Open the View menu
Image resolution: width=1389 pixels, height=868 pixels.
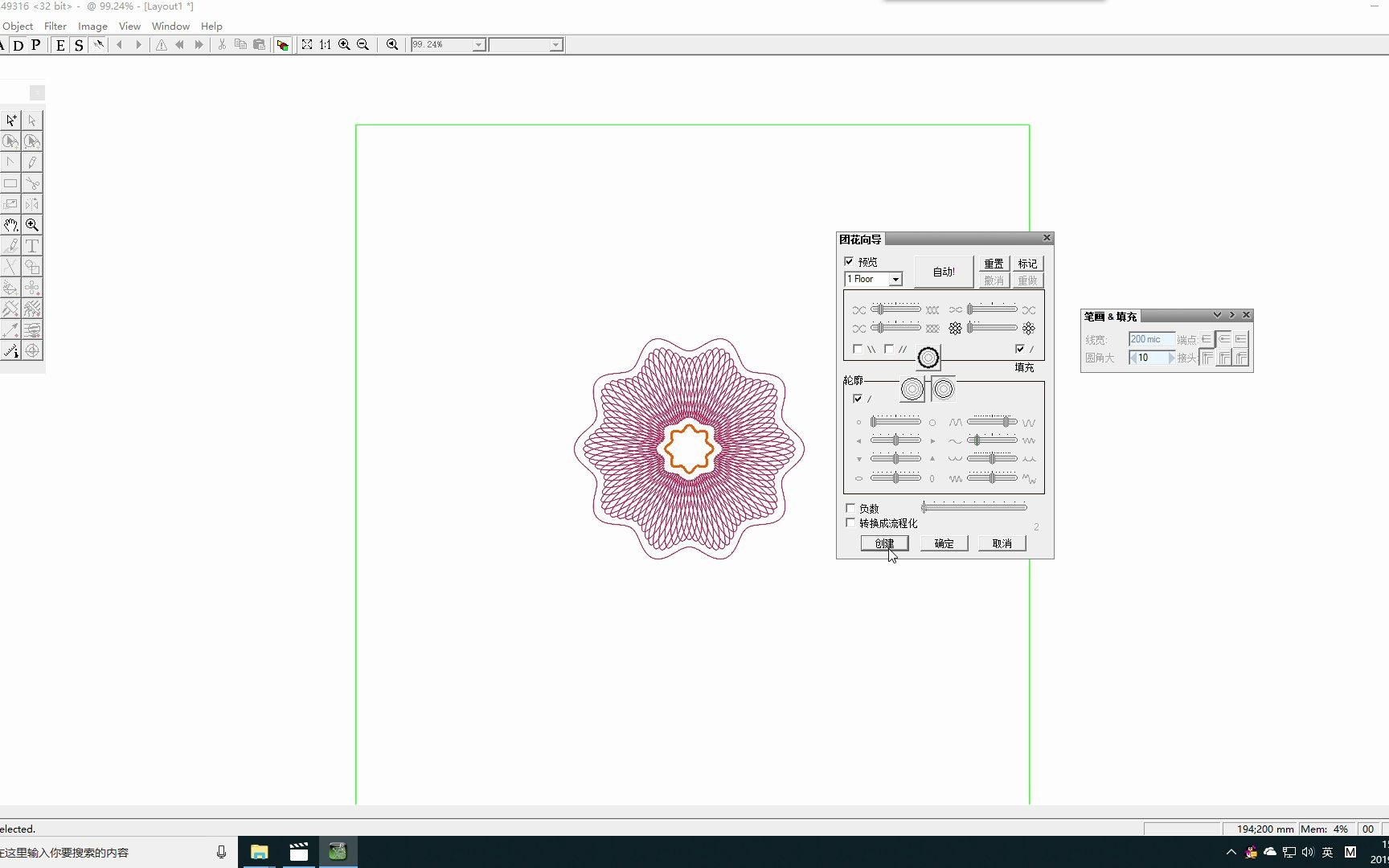point(129,27)
